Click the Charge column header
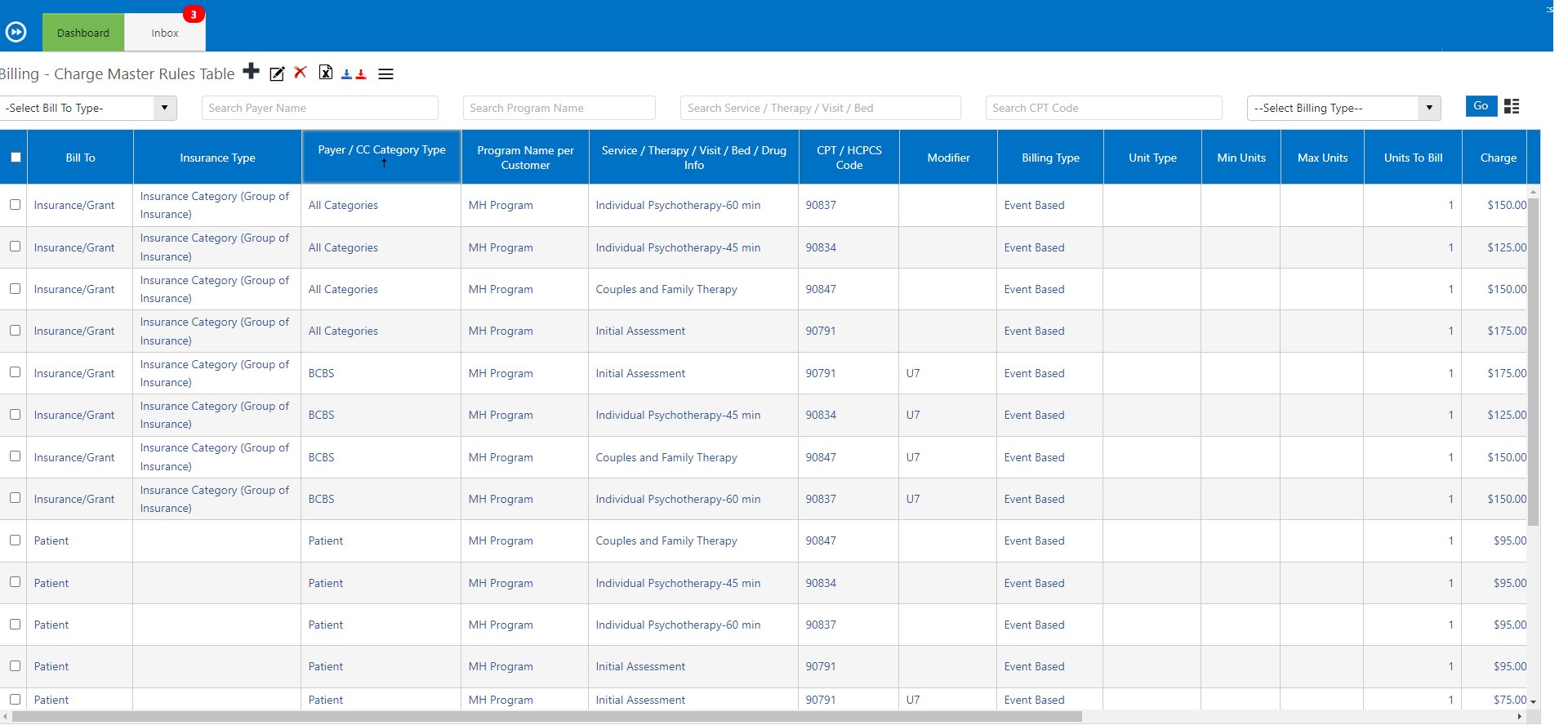The width and height of the screenshot is (1568, 725). [x=1498, y=158]
